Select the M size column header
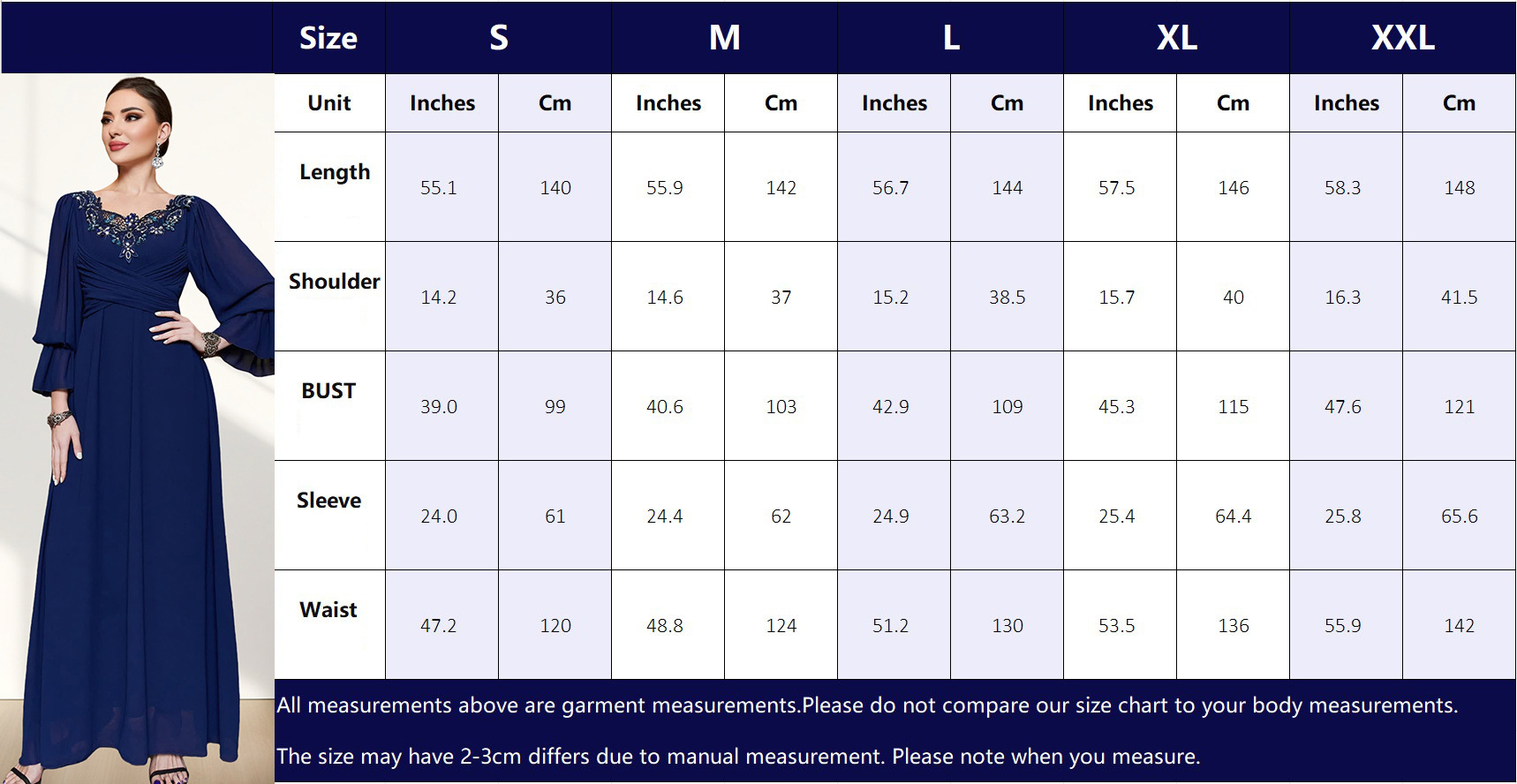 coord(724,38)
